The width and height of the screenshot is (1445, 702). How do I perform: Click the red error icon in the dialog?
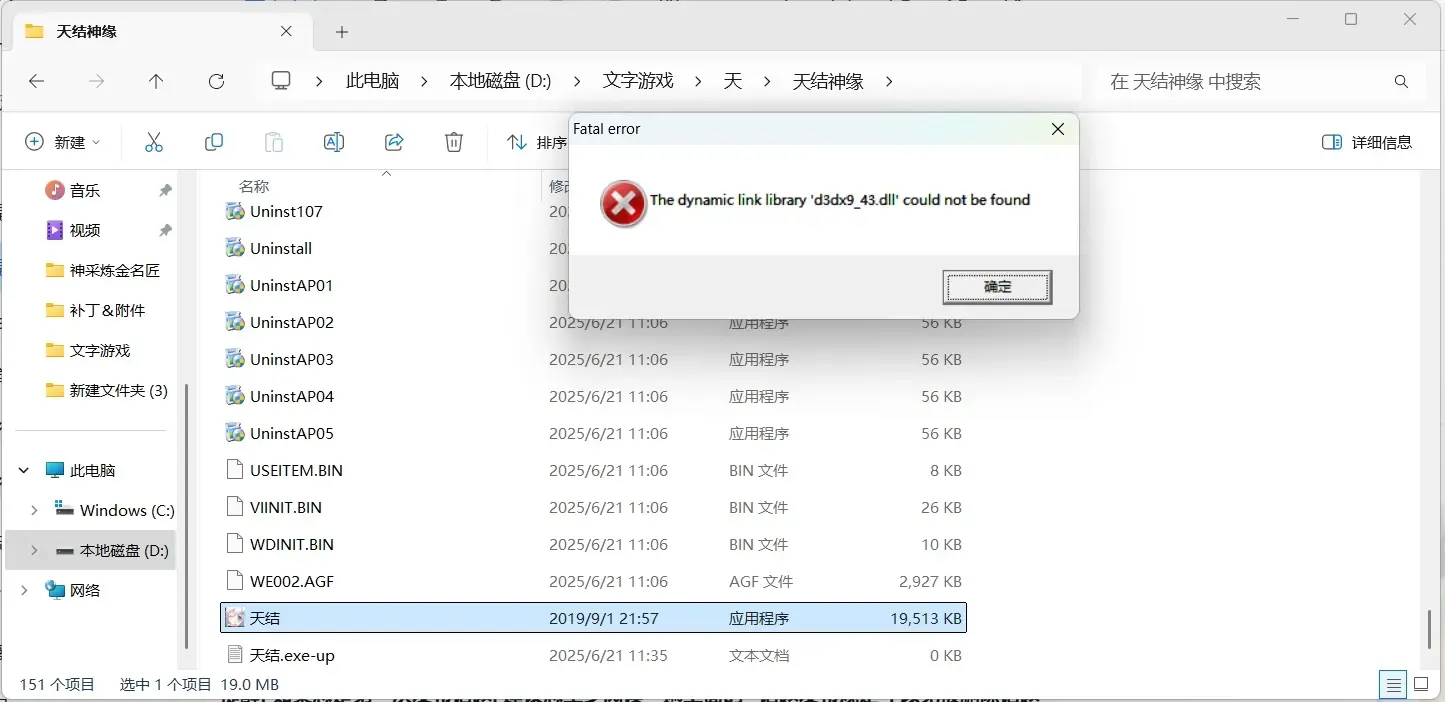coord(623,204)
